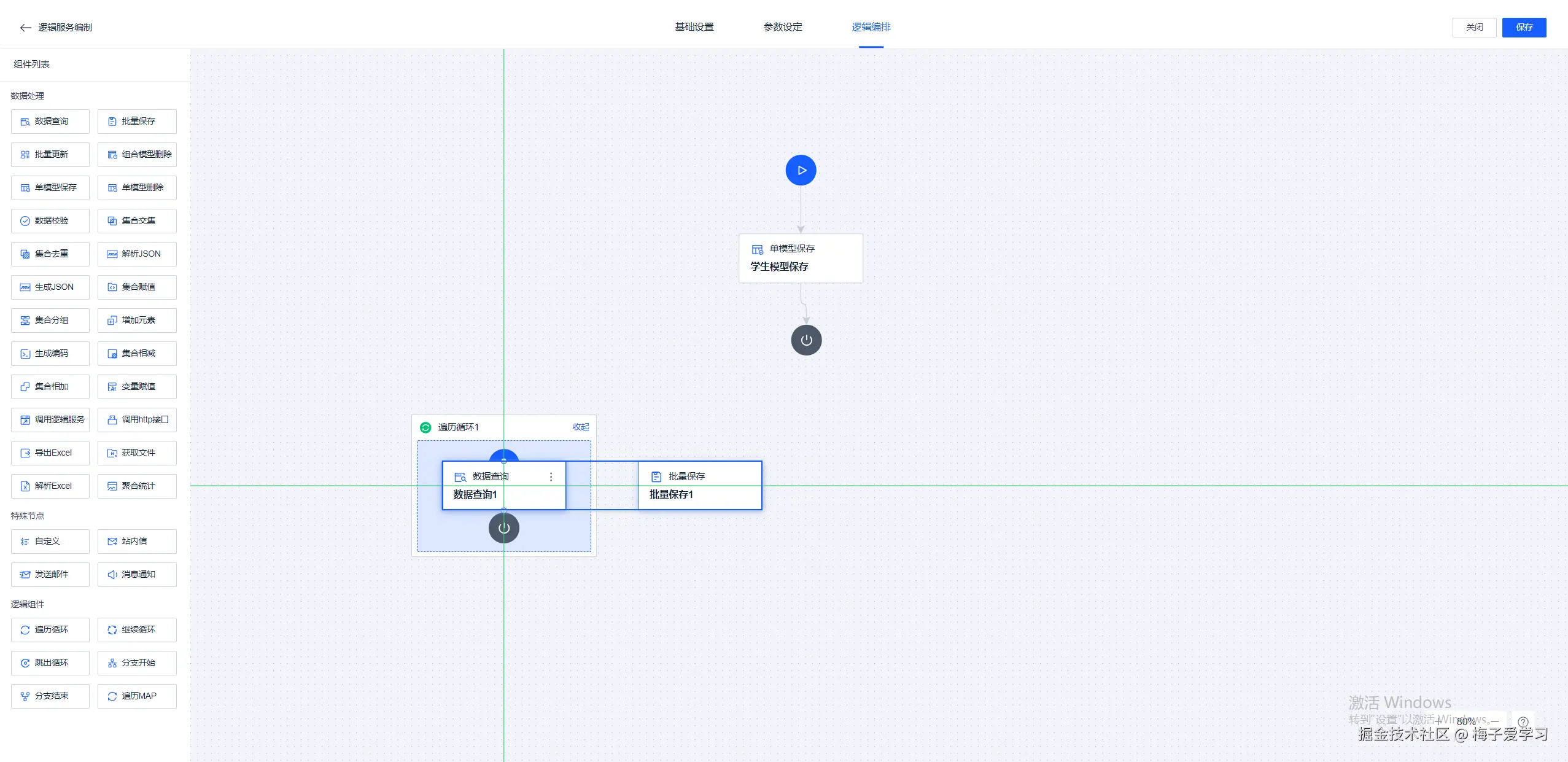Click the zoom in plus button
The image size is (1568, 762).
(x=1438, y=721)
